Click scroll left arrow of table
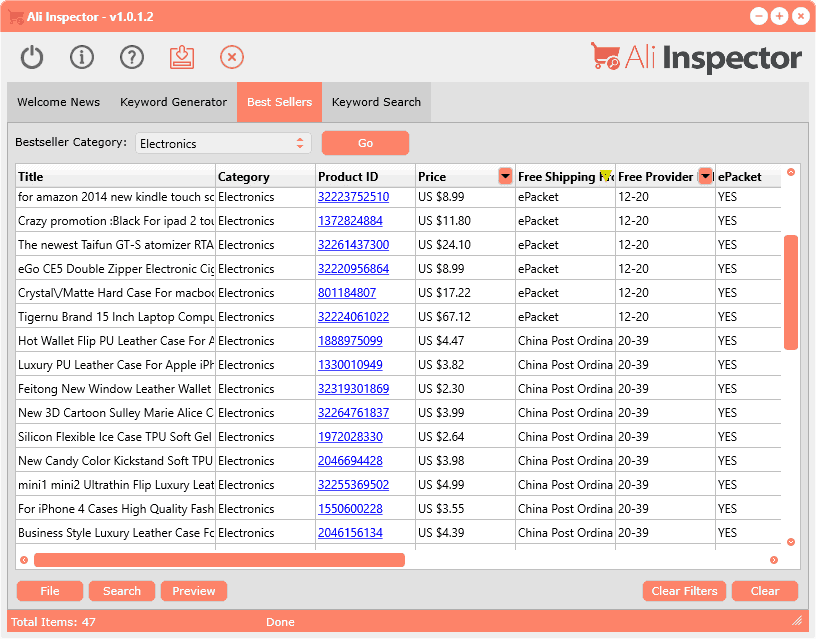This screenshot has width=816, height=639. pyautogui.click(x=24, y=560)
